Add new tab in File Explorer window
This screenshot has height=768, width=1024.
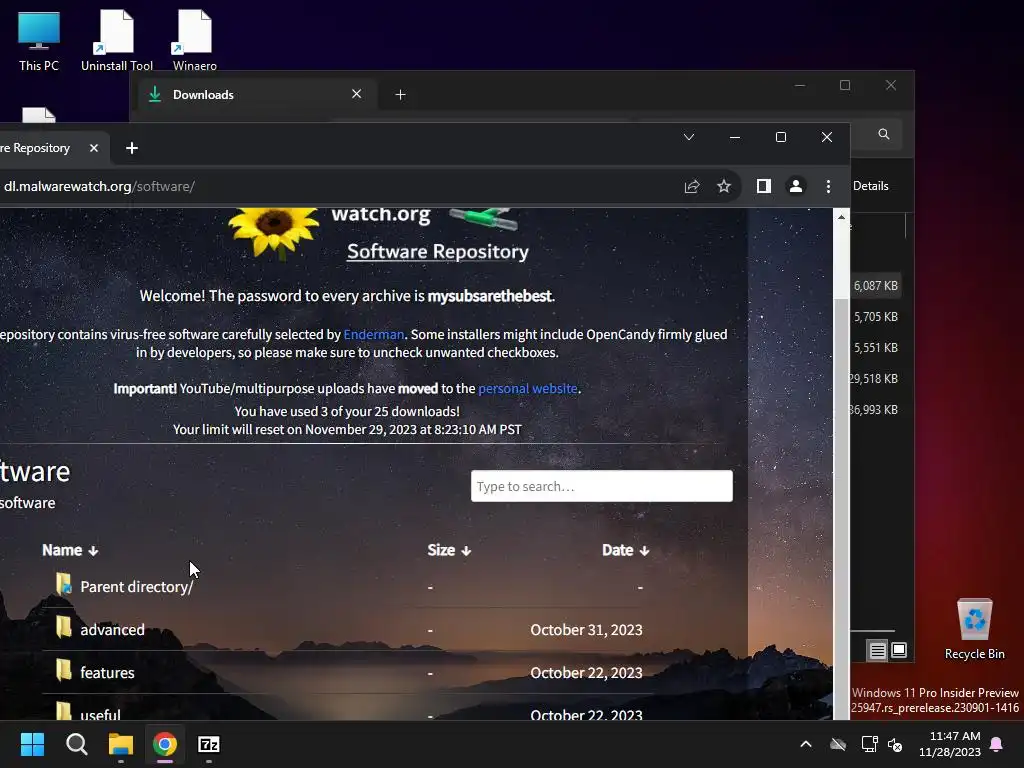(x=400, y=95)
